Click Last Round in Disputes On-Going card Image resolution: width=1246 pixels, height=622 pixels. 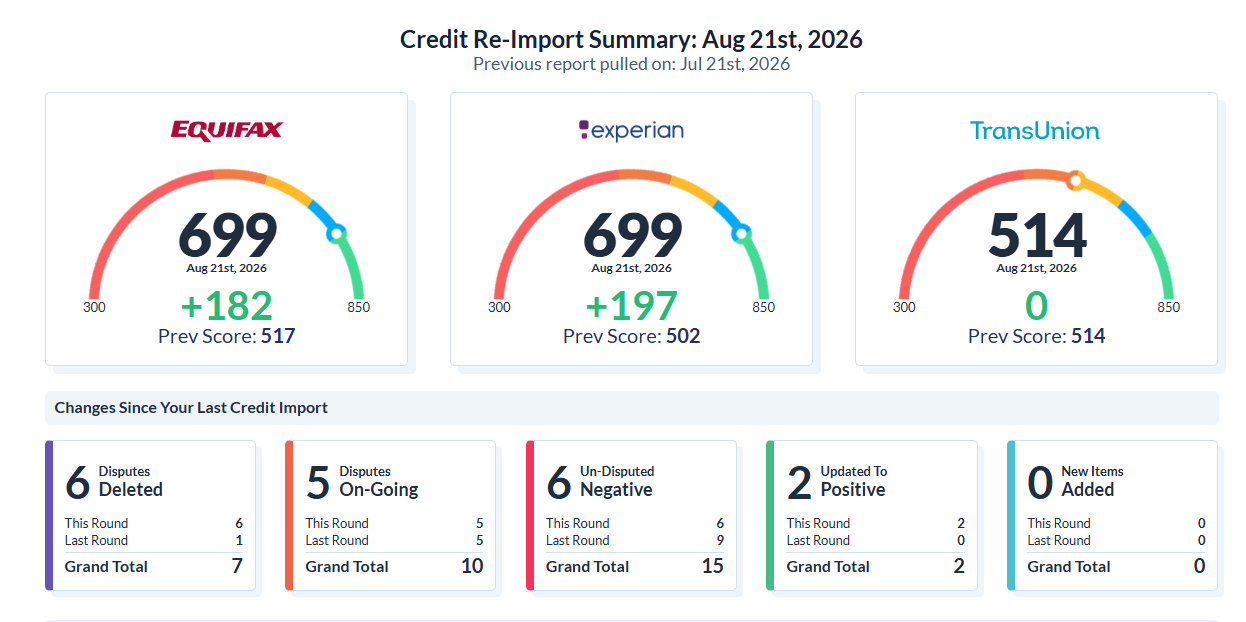[337, 540]
